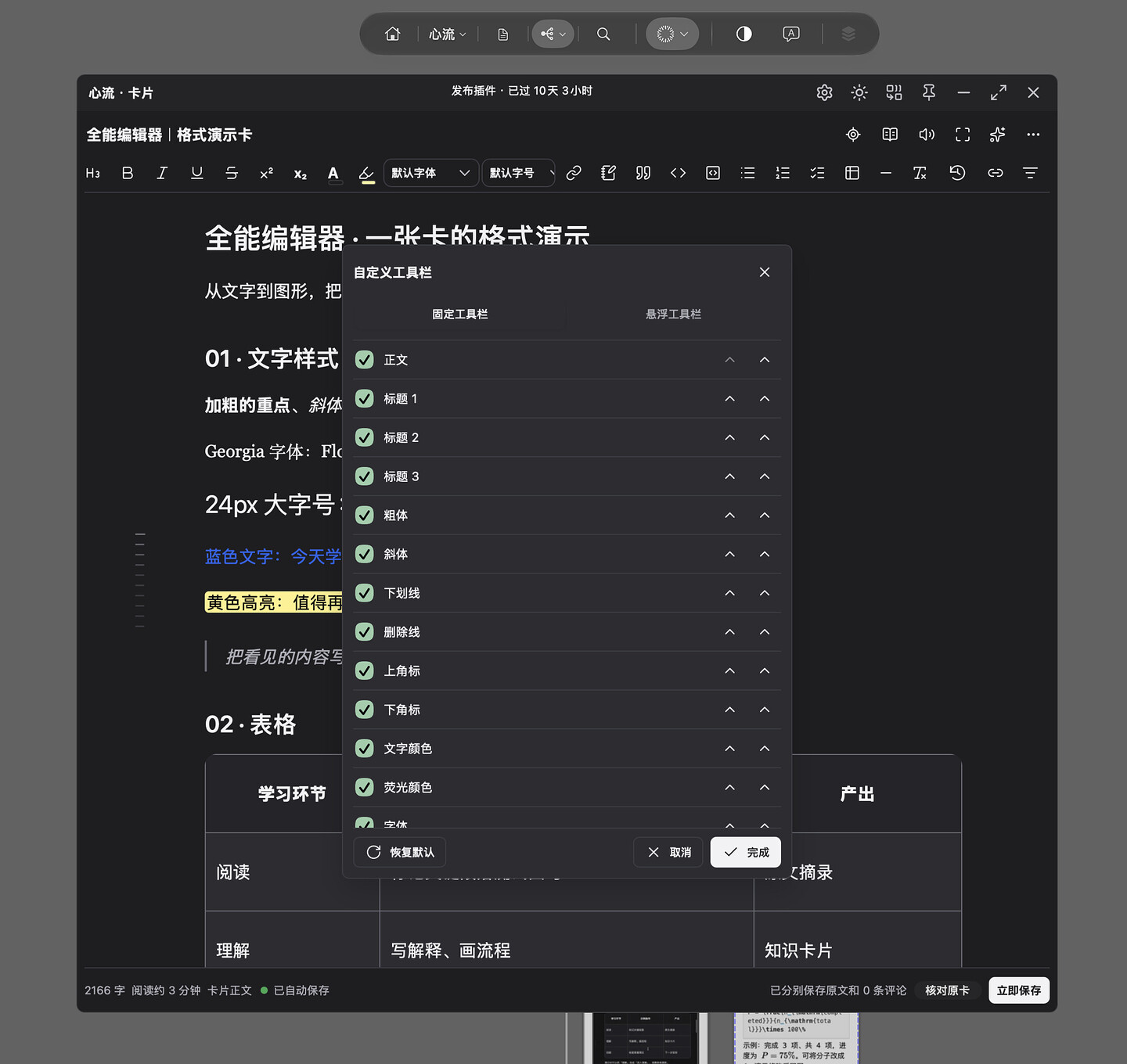This screenshot has width=1127, height=1064.
Task: Open text color A tool
Action: (x=333, y=173)
